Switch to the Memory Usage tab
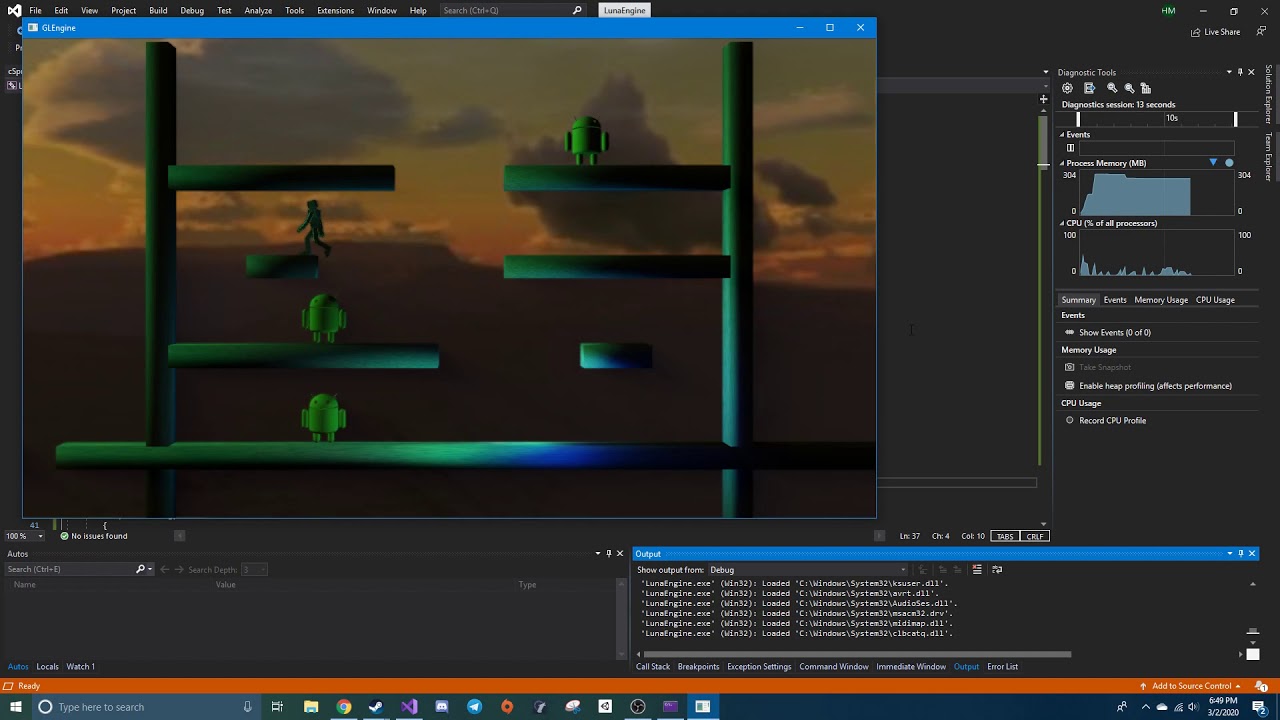Viewport: 1280px width, 720px height. tap(1161, 300)
